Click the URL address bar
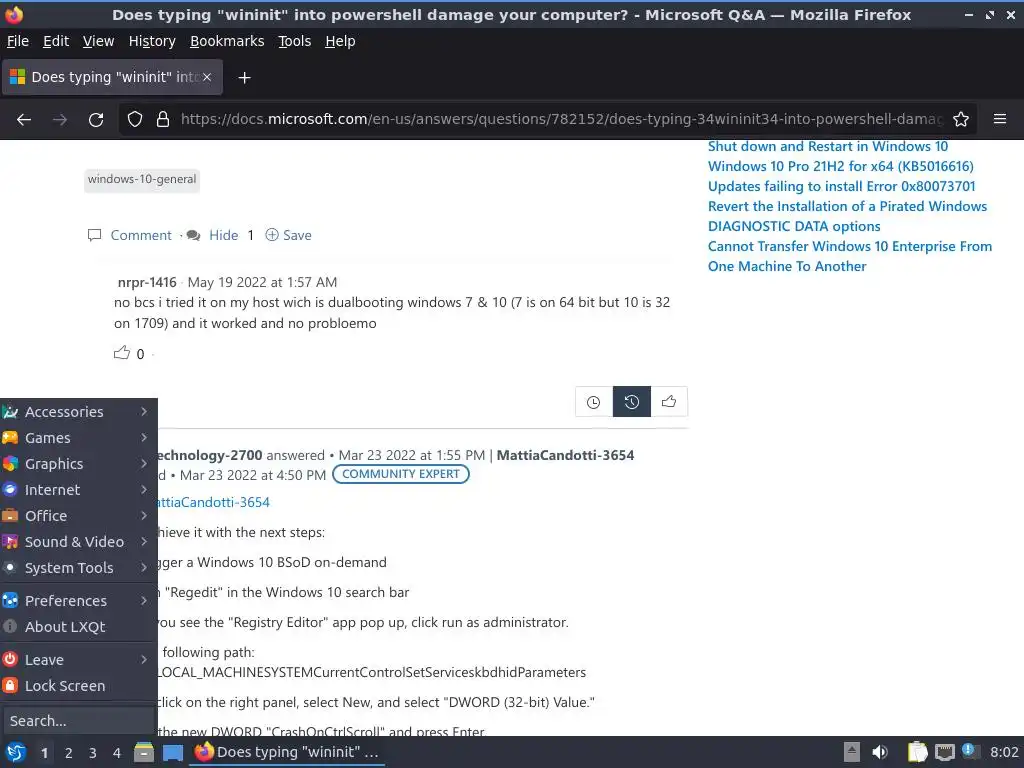 pyautogui.click(x=562, y=120)
